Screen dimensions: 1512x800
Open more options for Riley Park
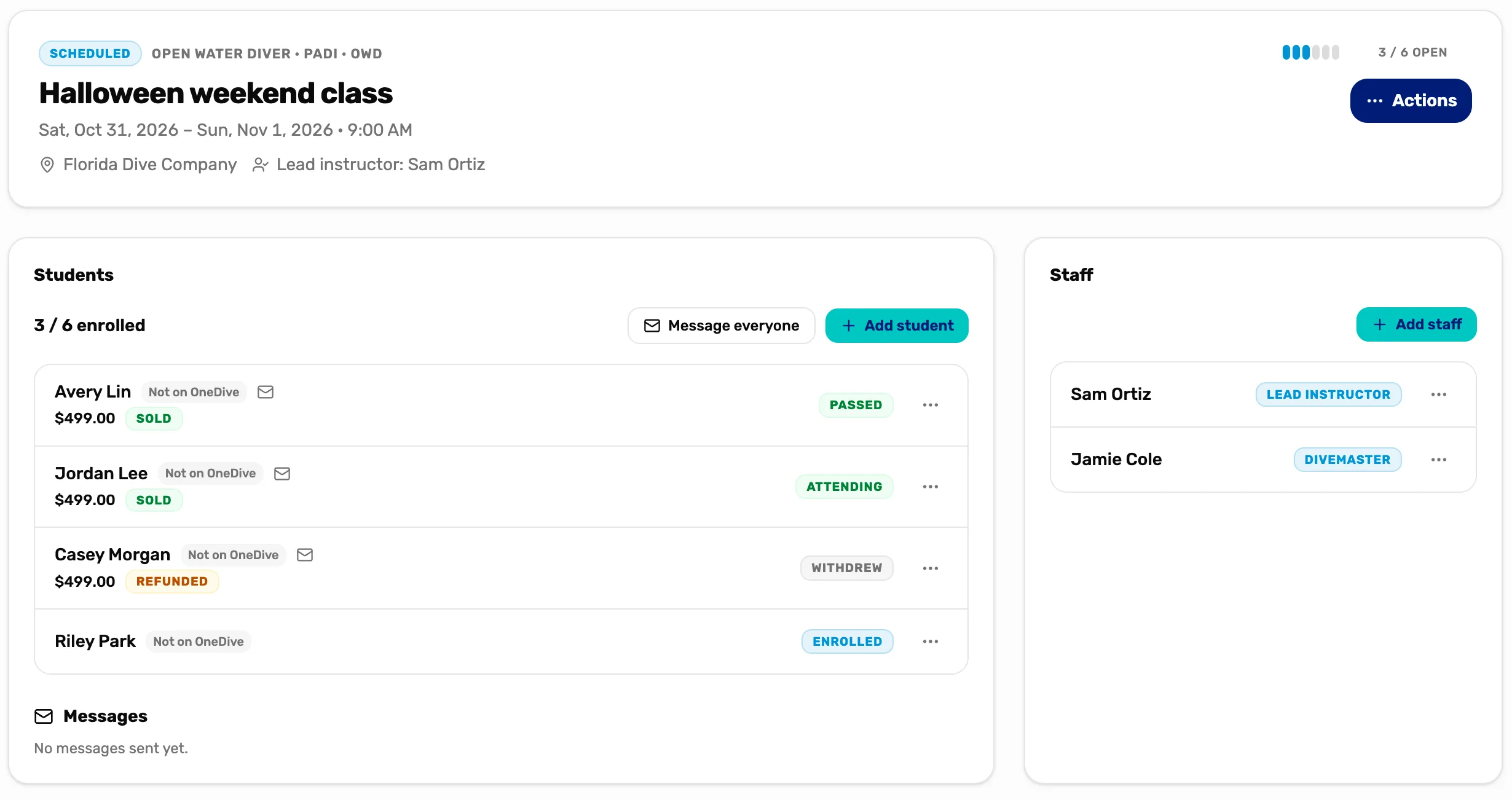pyautogui.click(x=931, y=641)
